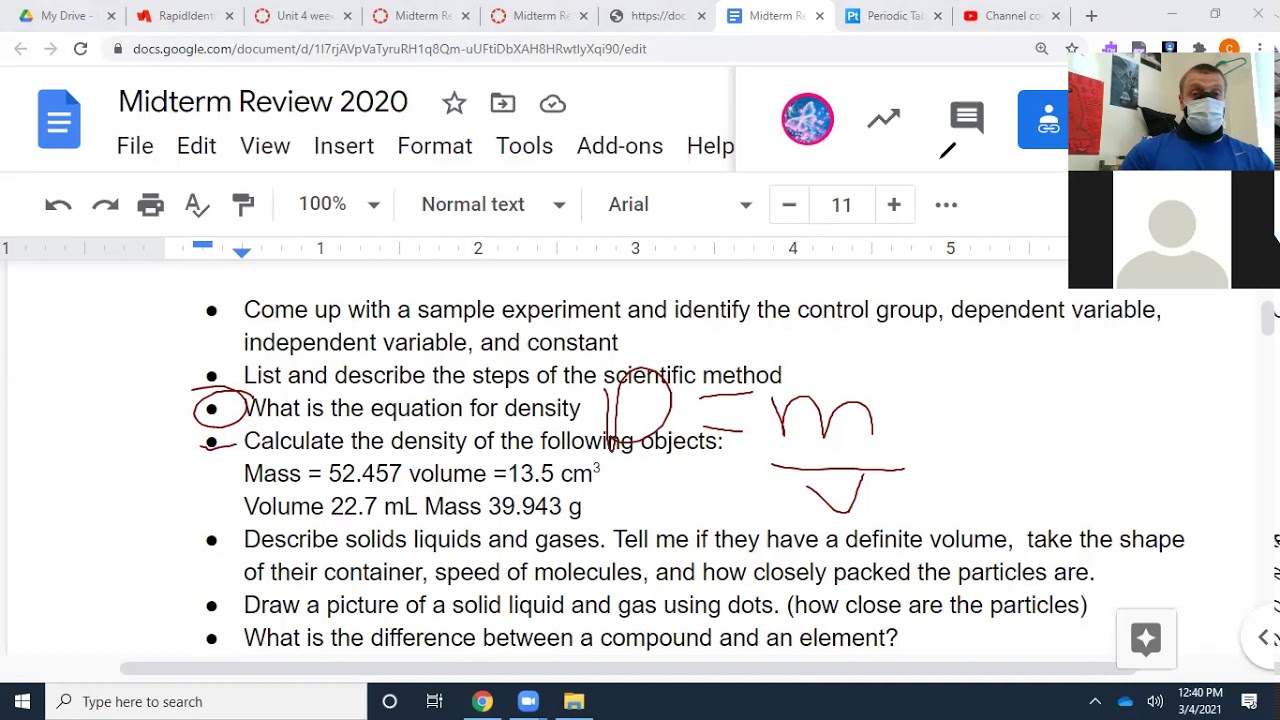
Task: Click the redo arrow
Action: point(105,205)
